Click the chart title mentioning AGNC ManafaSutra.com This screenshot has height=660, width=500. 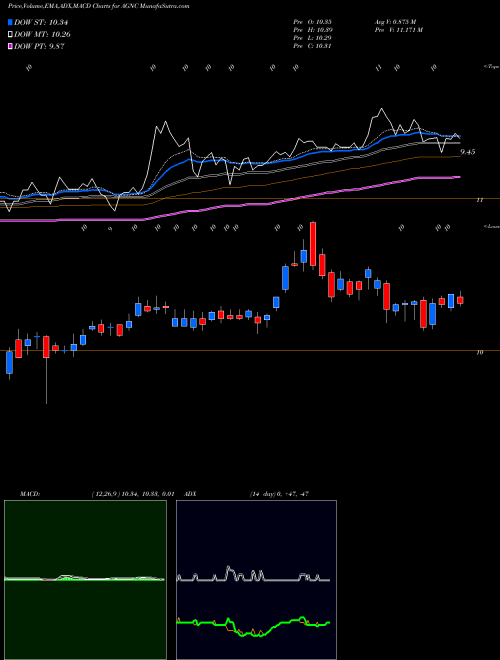[98, 6]
